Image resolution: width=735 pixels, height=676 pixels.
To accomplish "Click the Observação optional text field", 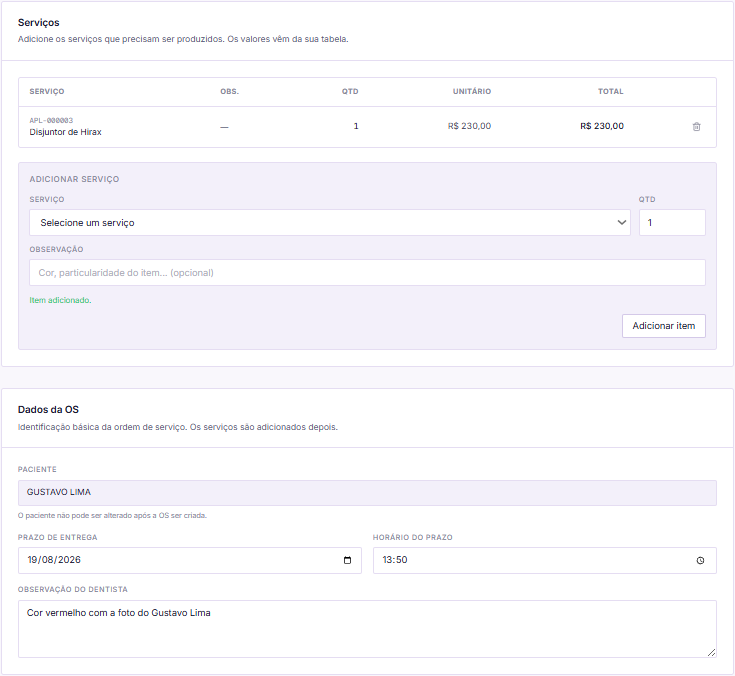I will 367,272.
